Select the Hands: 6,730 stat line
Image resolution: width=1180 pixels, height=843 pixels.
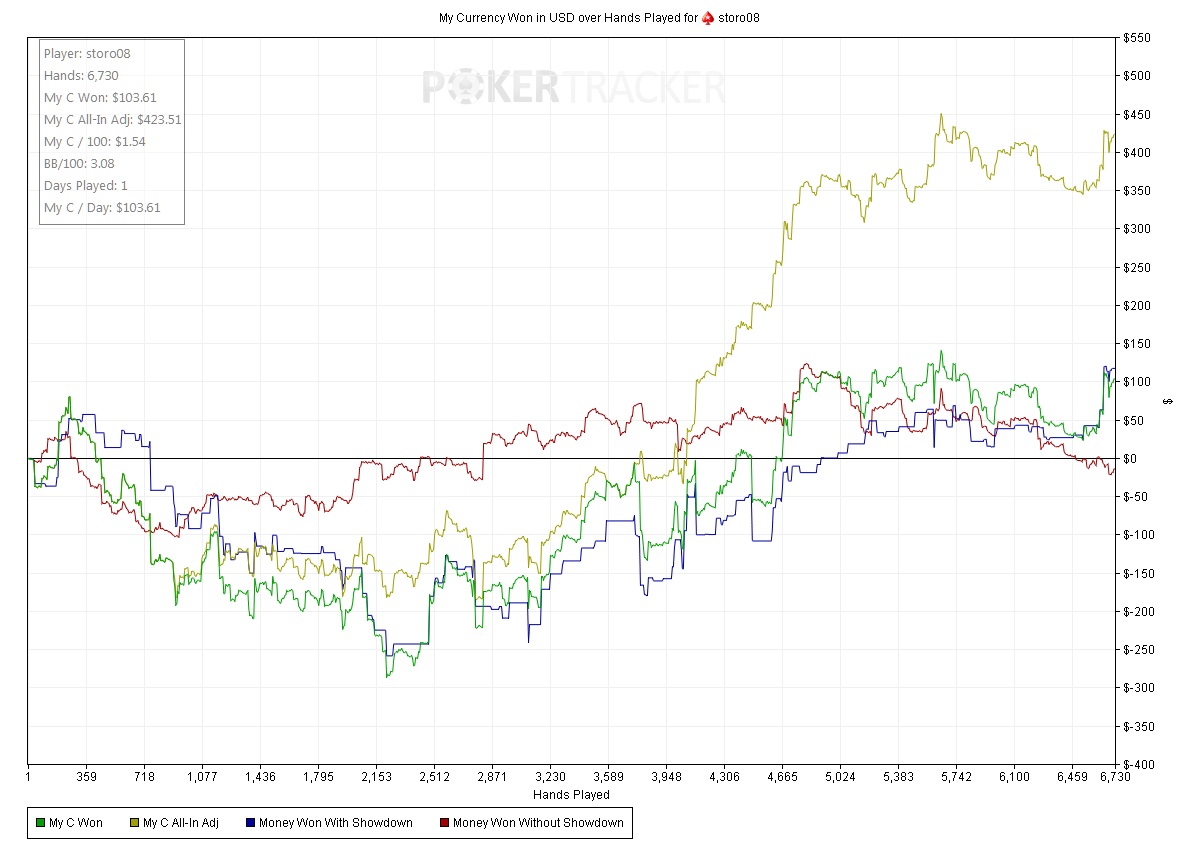click(x=80, y=76)
